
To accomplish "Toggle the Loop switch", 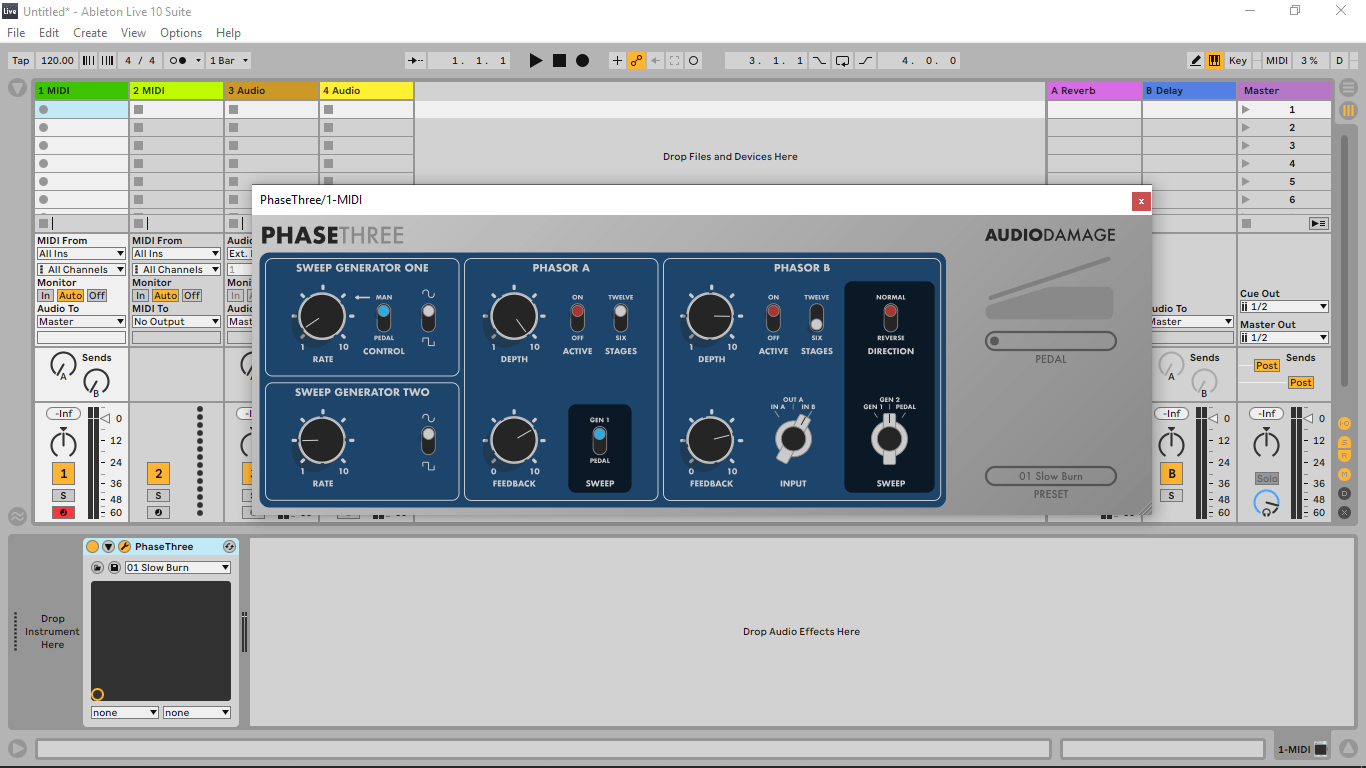I will pos(842,61).
